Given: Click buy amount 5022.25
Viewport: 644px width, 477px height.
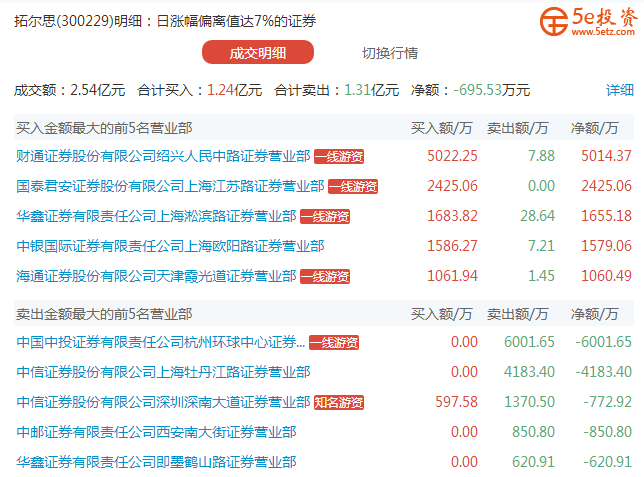Looking at the screenshot, I should click(x=452, y=156).
